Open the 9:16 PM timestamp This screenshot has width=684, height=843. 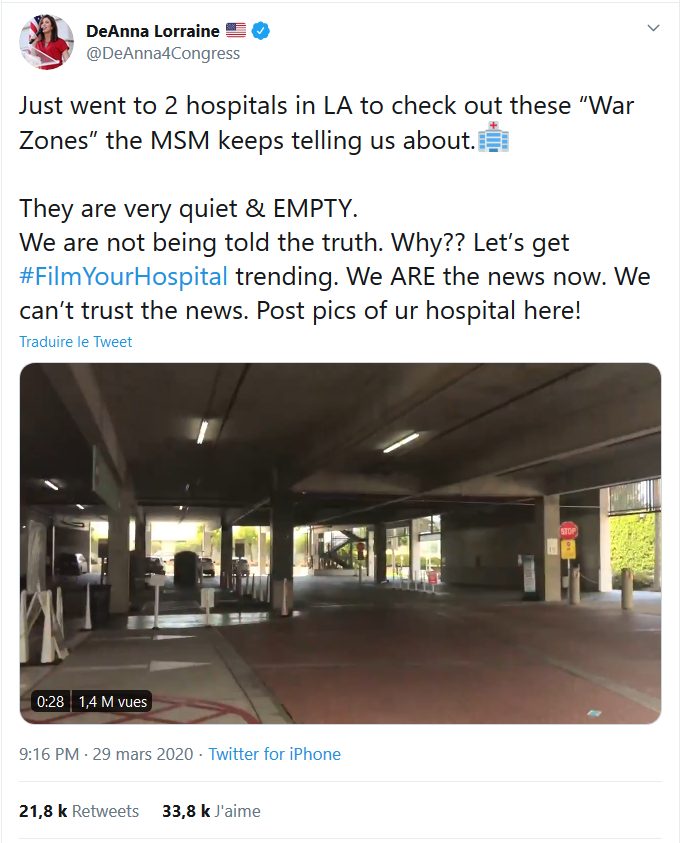click(x=49, y=754)
